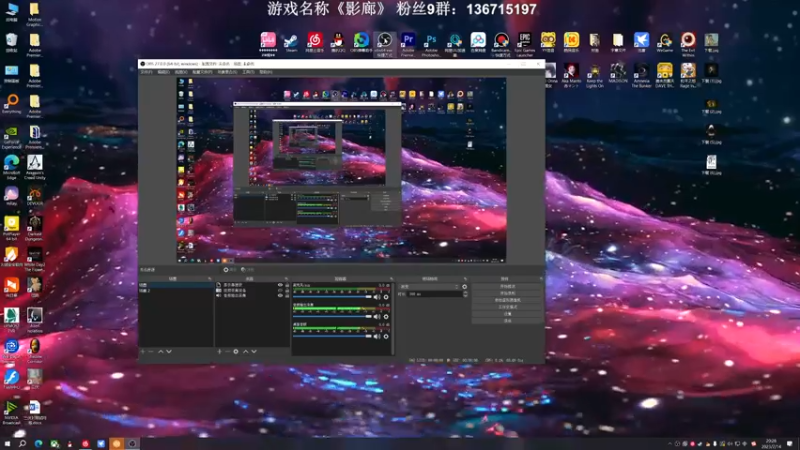Image resolution: width=800 pixels, height=450 pixels.
Task: Select scene "场景 2" in Scenes list
Action: point(176,290)
